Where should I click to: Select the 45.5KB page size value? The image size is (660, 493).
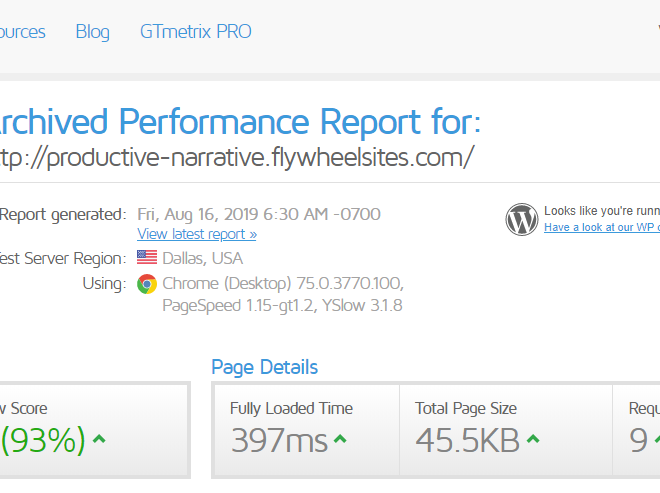tap(468, 440)
